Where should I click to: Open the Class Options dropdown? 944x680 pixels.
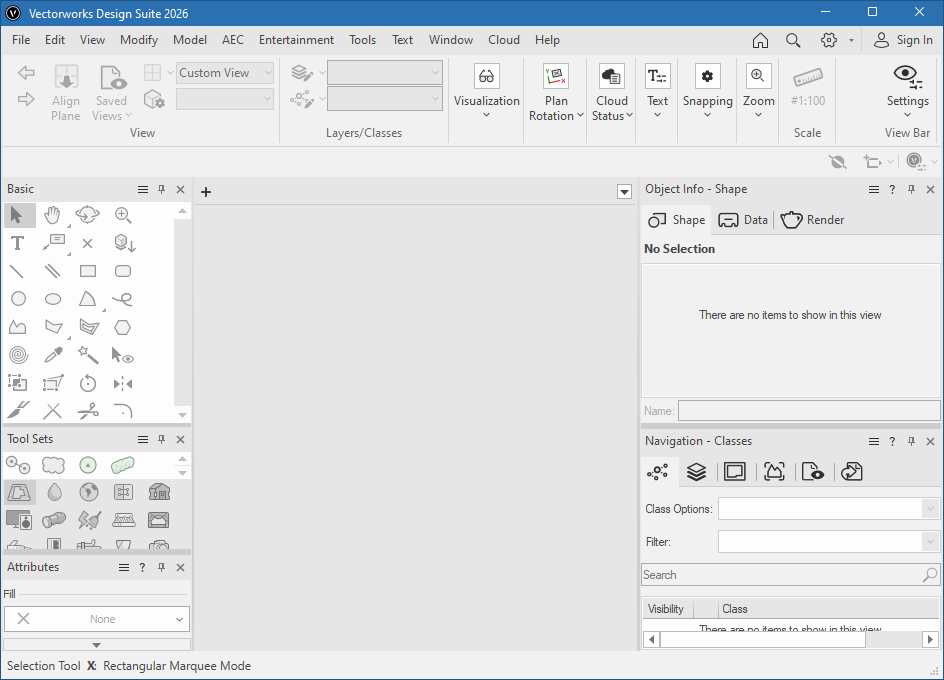click(x=828, y=509)
